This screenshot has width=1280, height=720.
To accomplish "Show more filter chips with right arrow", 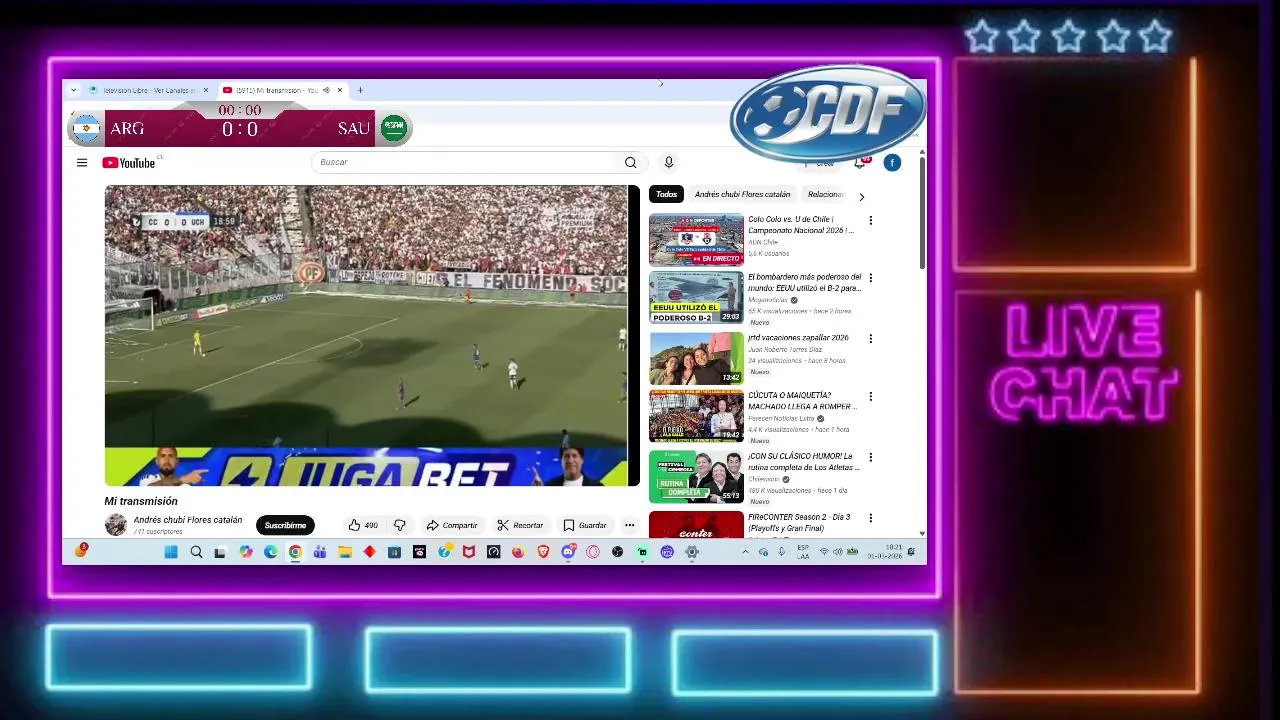I will point(861,197).
